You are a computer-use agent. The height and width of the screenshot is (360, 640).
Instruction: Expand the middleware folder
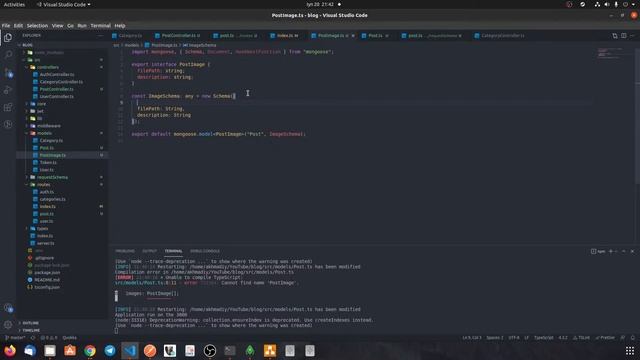click(x=49, y=126)
